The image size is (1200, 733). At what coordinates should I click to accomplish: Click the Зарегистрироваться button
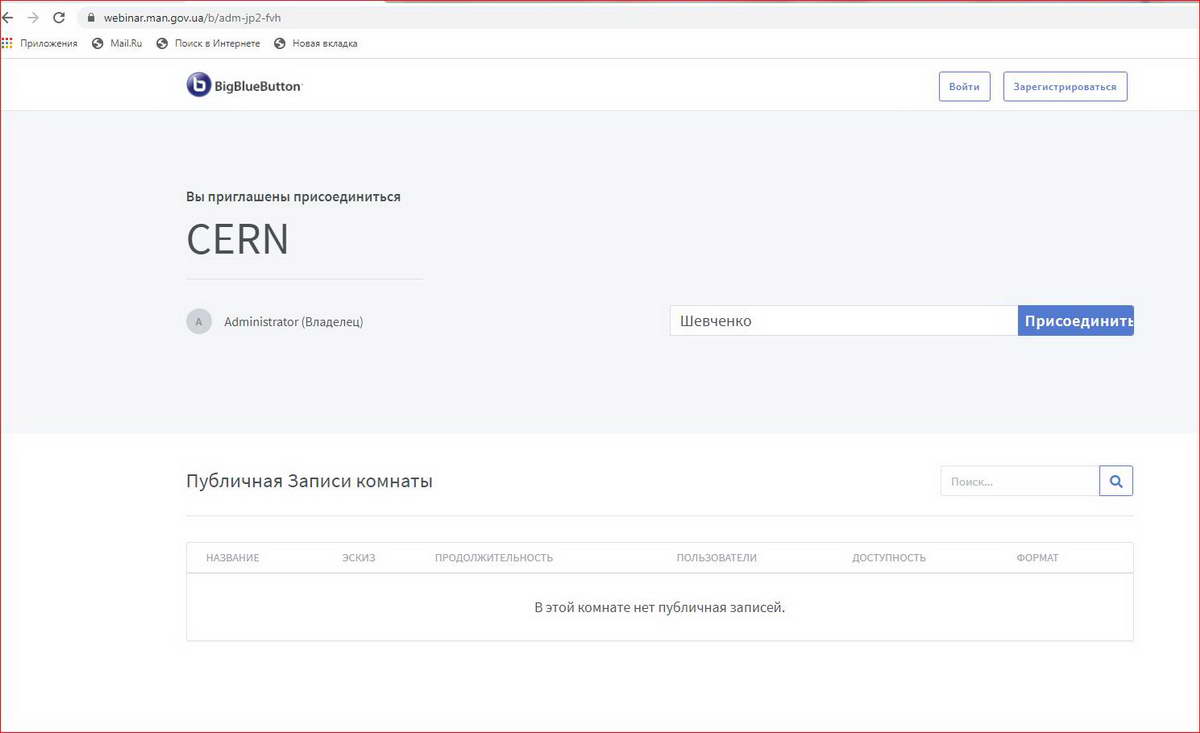[x=1065, y=87]
